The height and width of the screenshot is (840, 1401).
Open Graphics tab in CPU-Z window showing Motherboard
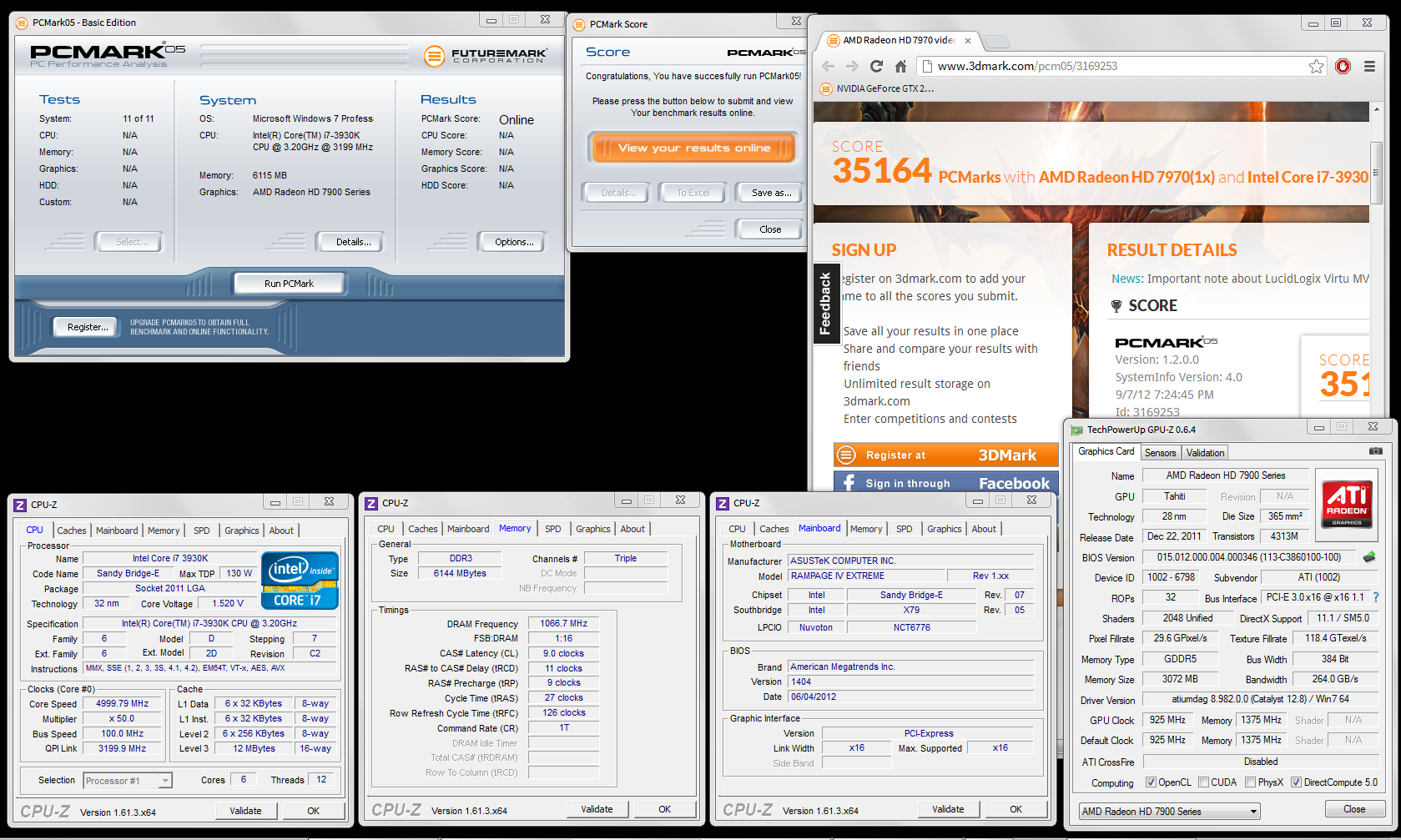tap(944, 529)
